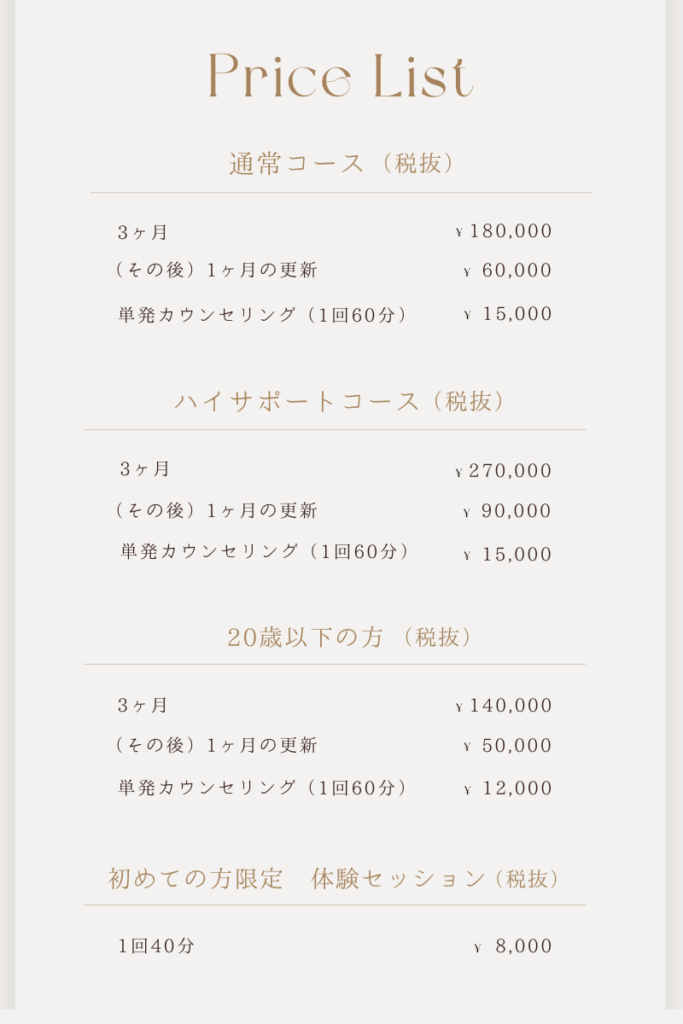Click （その後）1ヶ月の更新 under 20歳以下の方
The width and height of the screenshot is (683, 1024).
(x=217, y=745)
